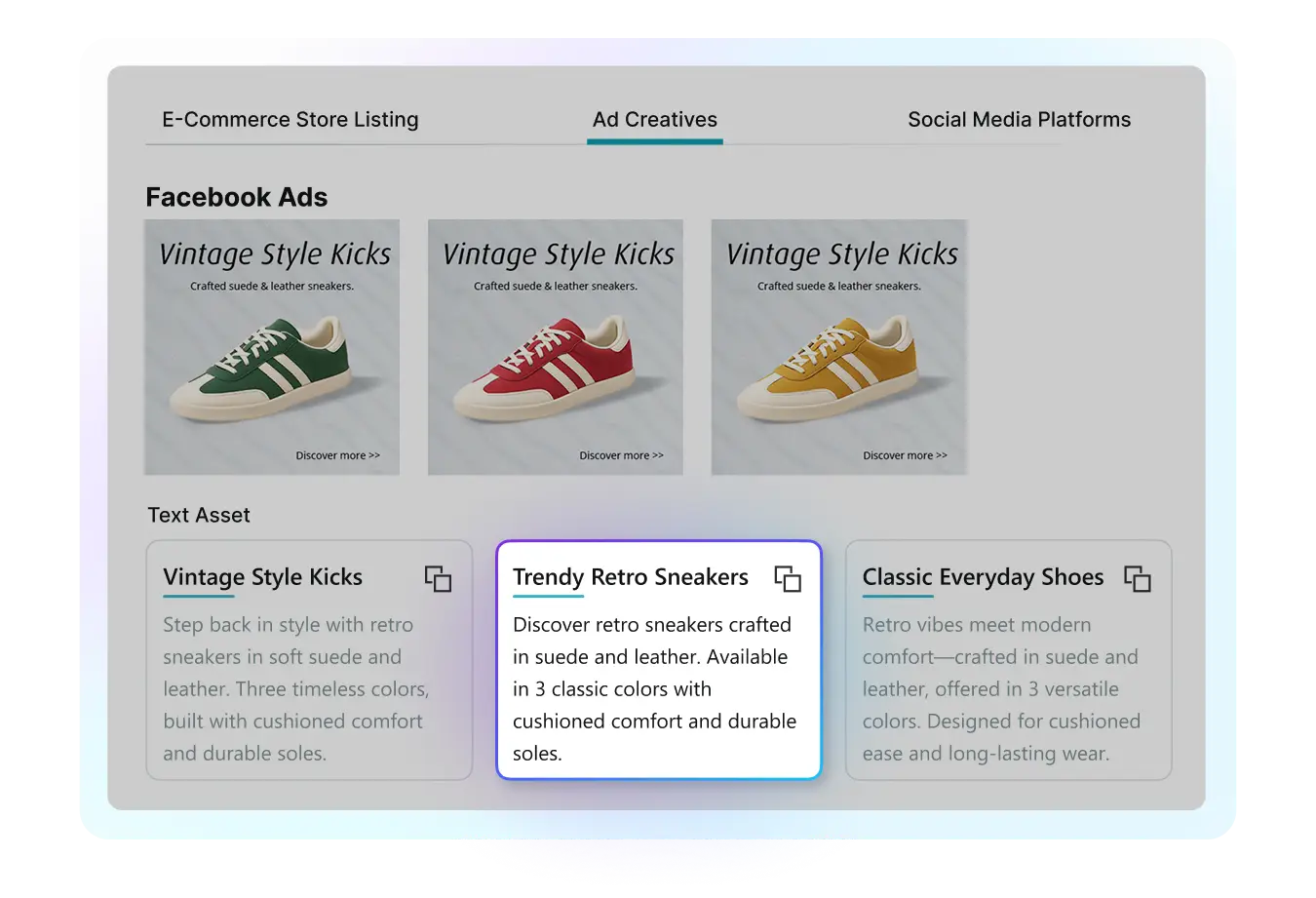Click the Trendy Retro Sneakers card title
Image resolution: width=1316 pixels, height=898 pixels.
[x=630, y=577]
